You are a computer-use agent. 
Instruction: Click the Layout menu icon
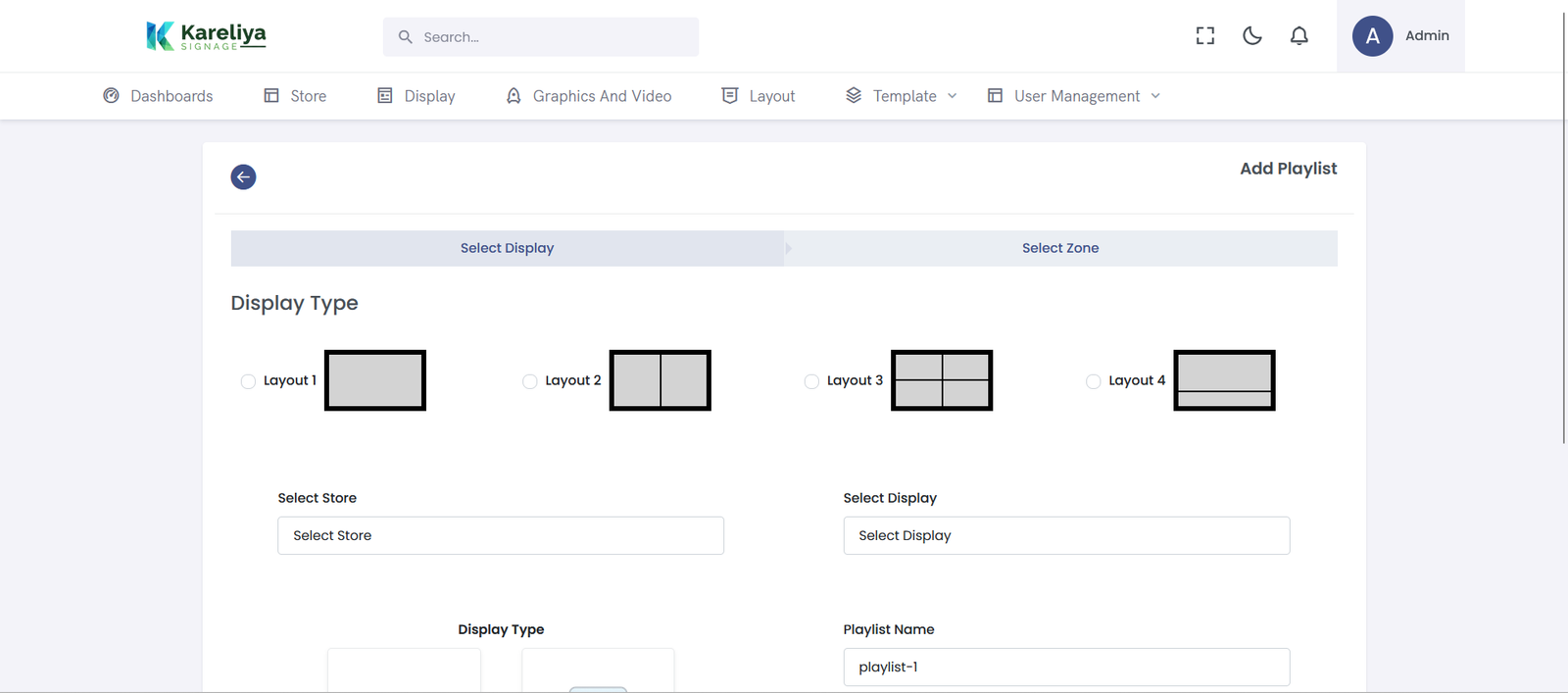pyautogui.click(x=730, y=95)
